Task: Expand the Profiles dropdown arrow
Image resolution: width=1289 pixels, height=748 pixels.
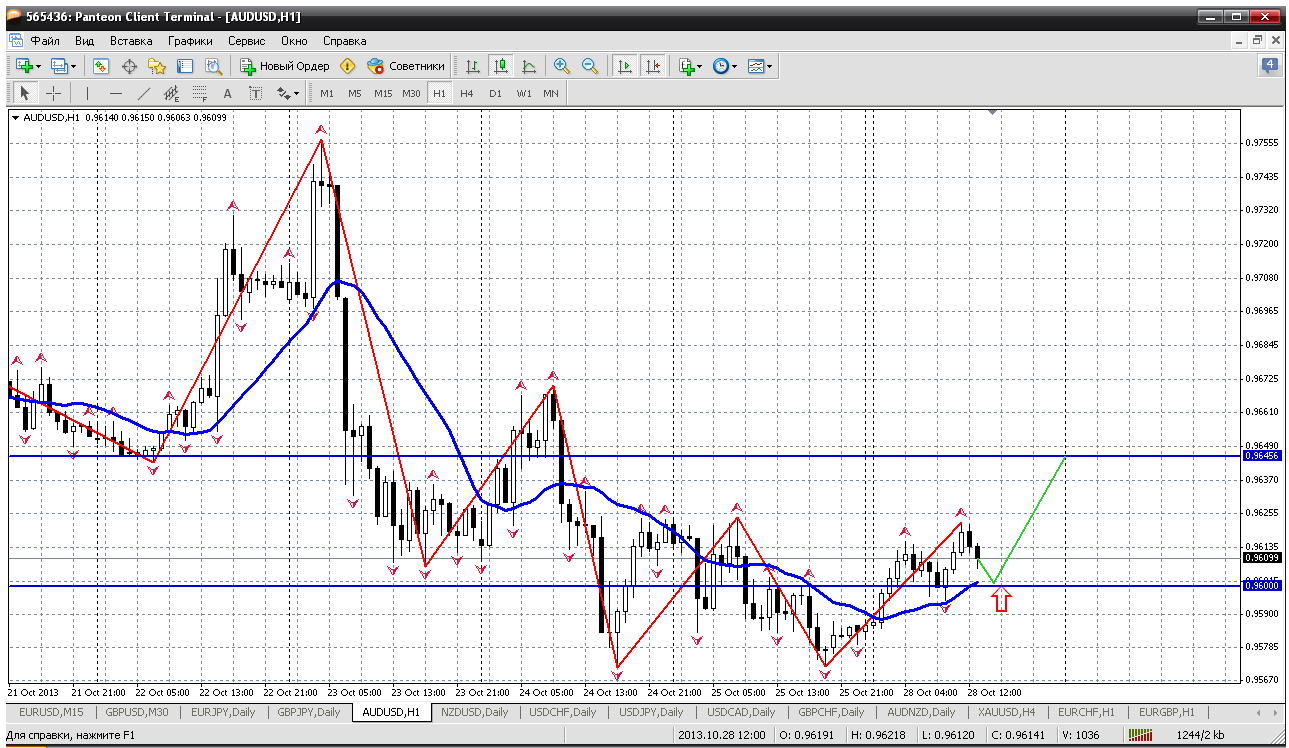Action: coord(75,66)
